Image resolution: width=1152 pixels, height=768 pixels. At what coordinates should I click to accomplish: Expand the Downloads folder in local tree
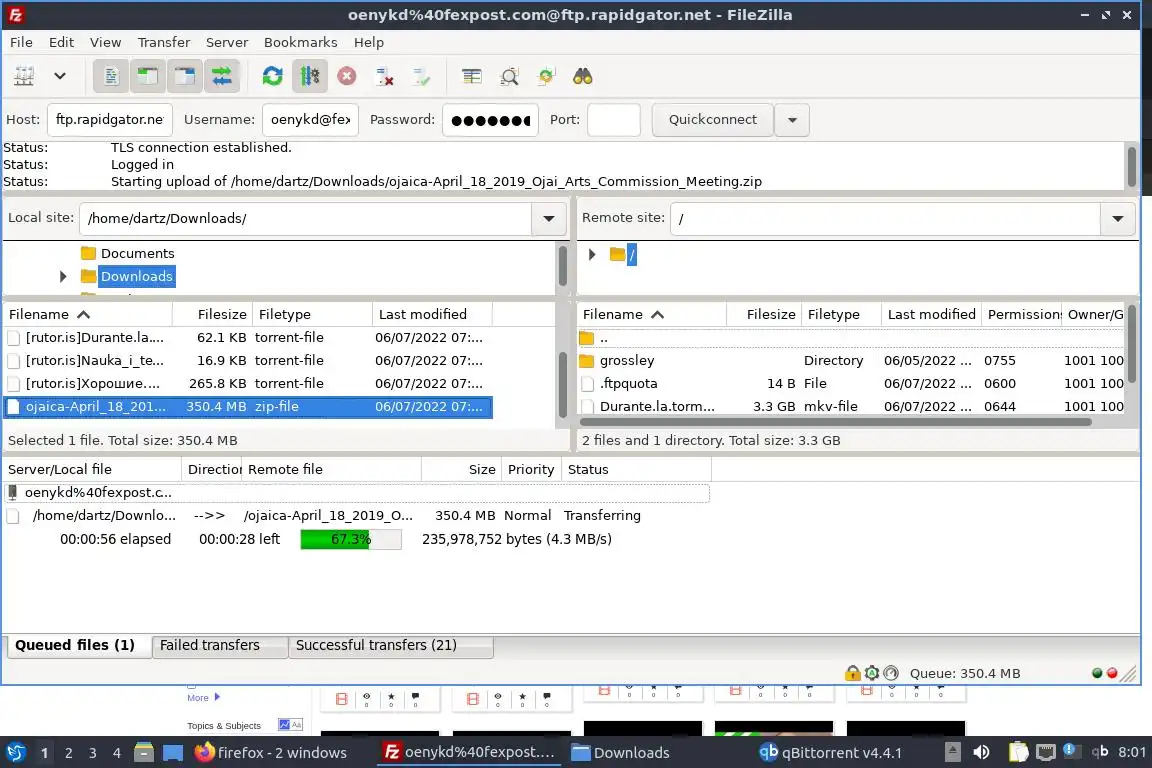[x=63, y=276]
